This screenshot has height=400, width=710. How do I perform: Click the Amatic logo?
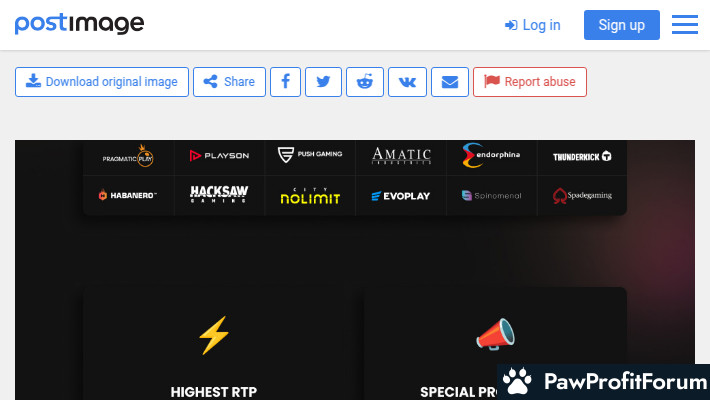[401, 156]
